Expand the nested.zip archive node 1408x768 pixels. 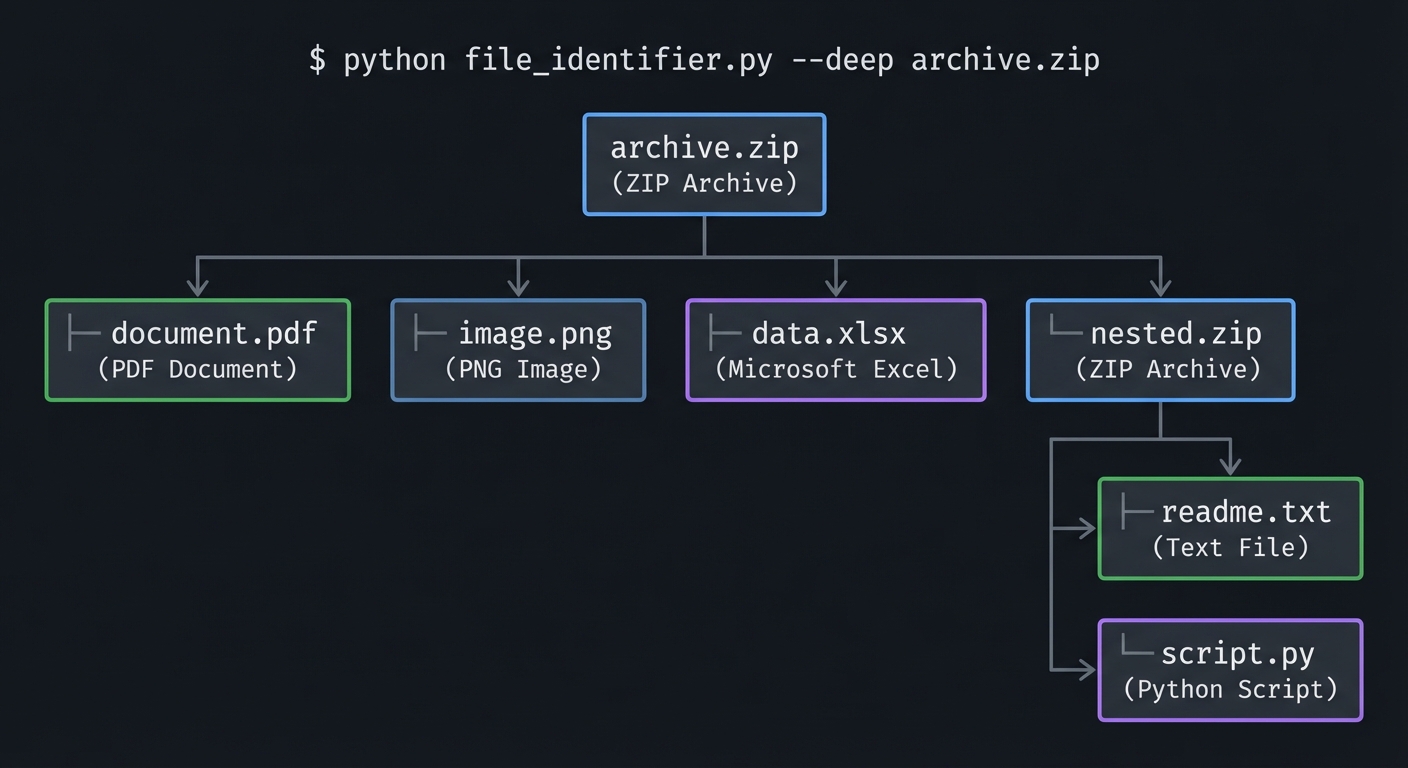(1160, 350)
